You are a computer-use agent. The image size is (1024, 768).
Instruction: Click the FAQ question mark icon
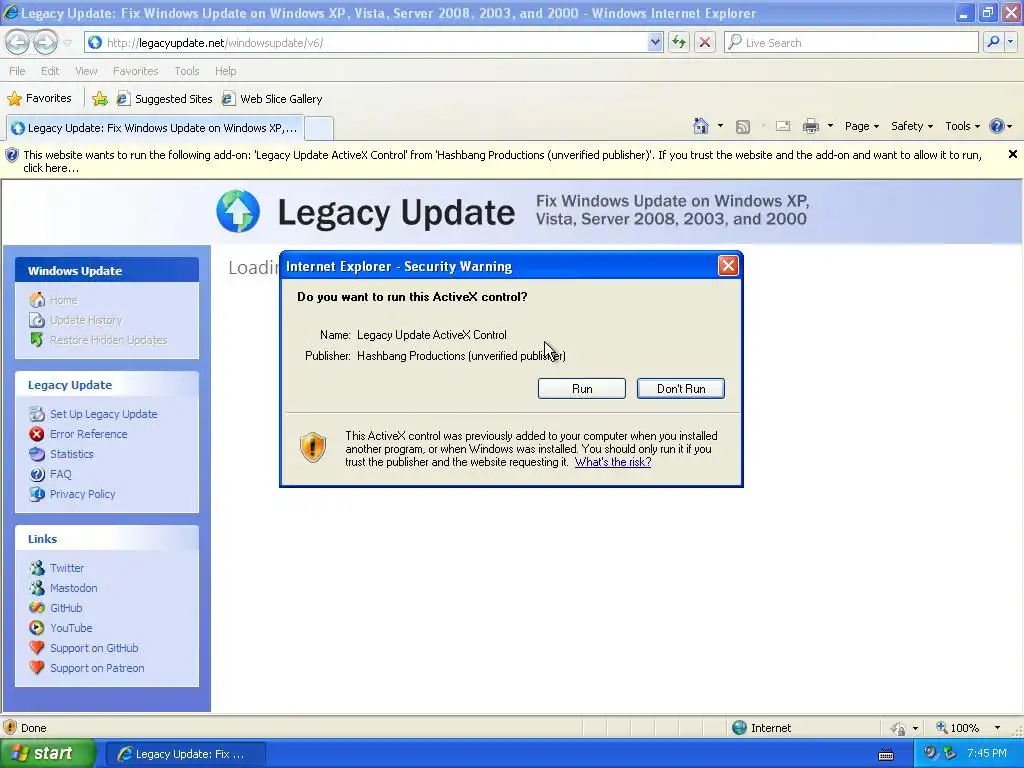click(37, 474)
